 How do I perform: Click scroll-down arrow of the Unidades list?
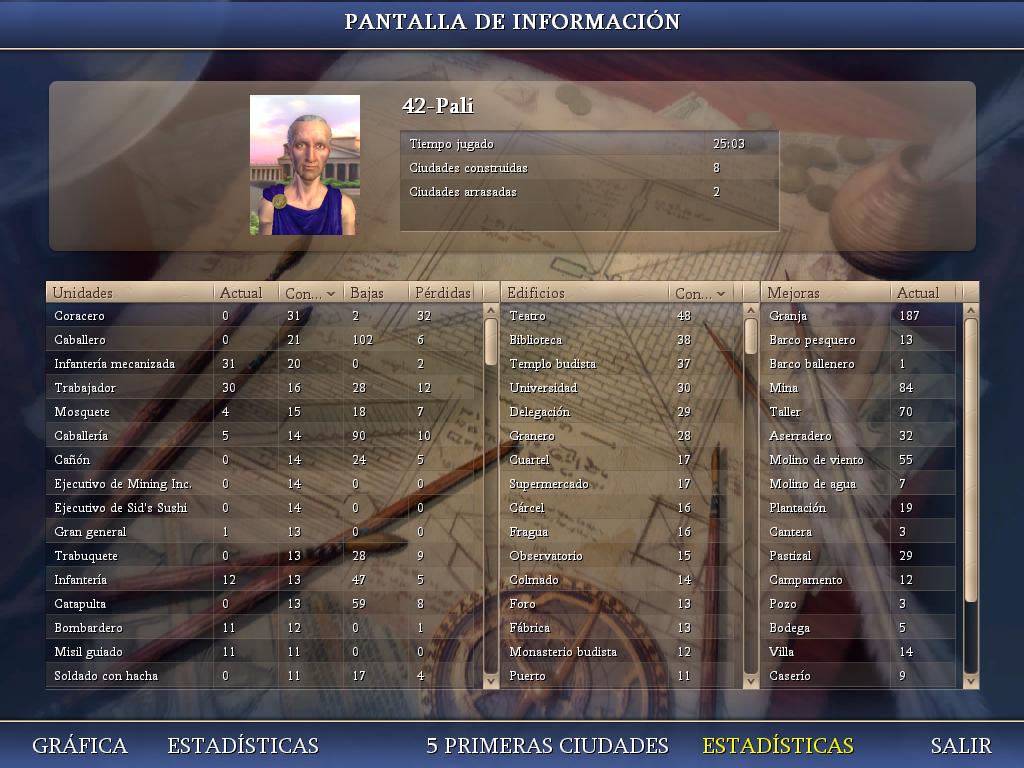(490, 680)
